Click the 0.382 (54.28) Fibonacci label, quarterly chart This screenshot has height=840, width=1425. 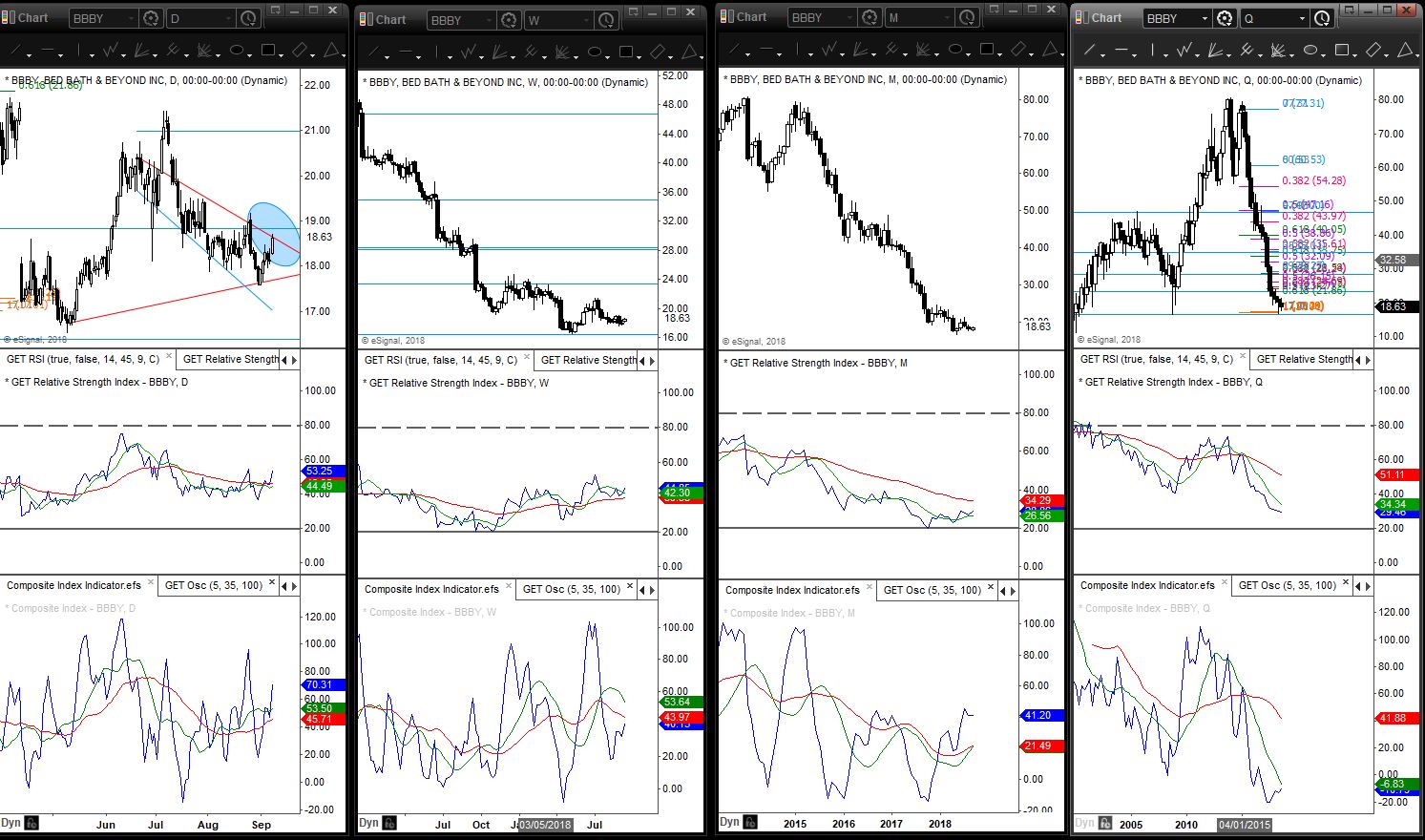click(1313, 180)
